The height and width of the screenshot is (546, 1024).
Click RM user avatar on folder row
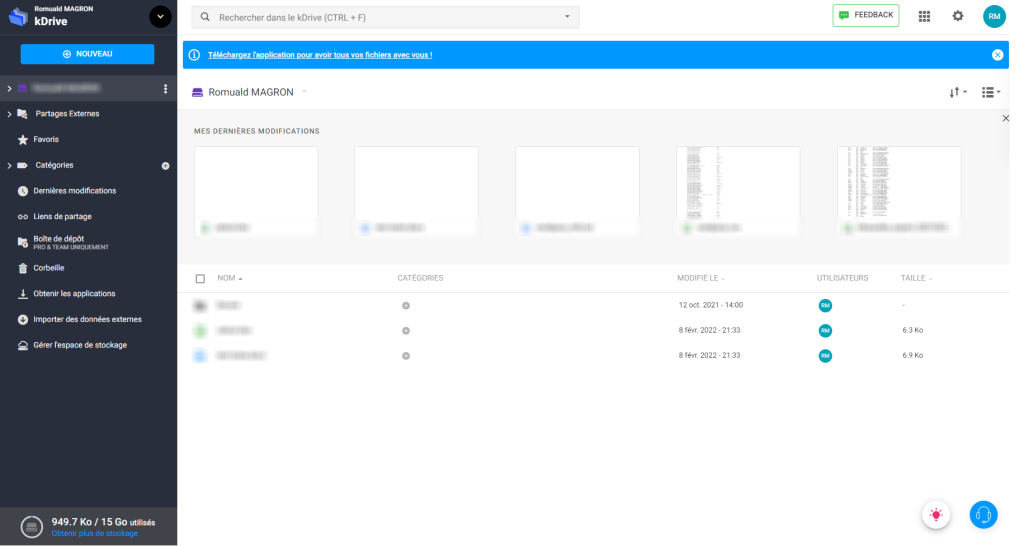click(825, 306)
